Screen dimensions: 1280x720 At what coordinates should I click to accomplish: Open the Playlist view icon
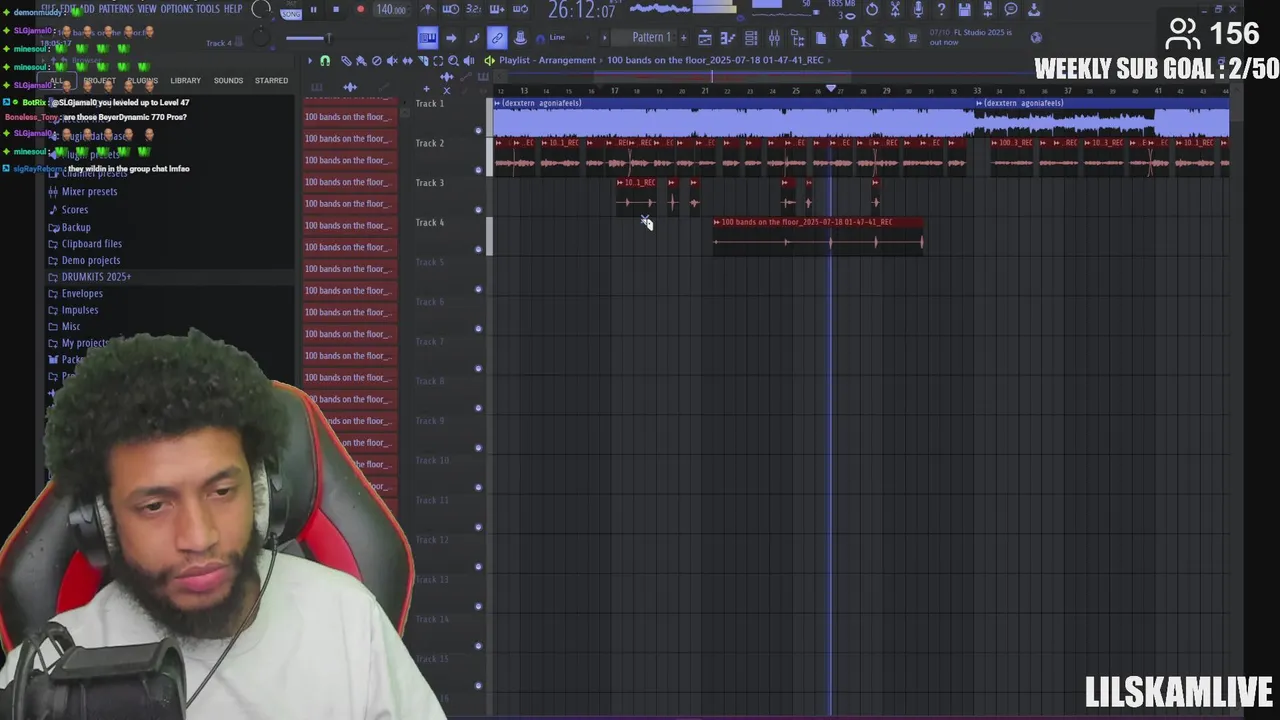[x=705, y=38]
